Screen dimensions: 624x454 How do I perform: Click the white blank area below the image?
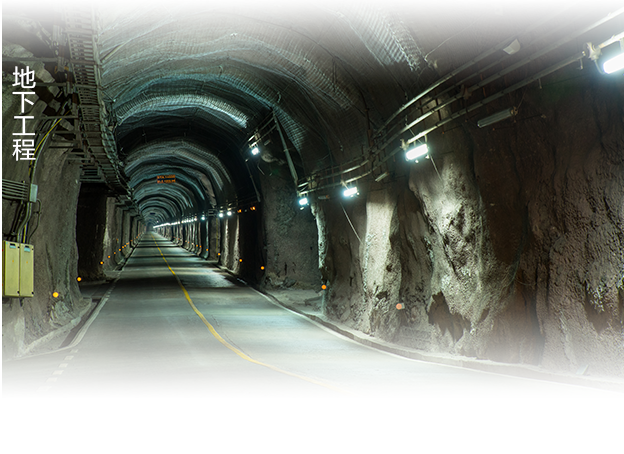[312, 427]
